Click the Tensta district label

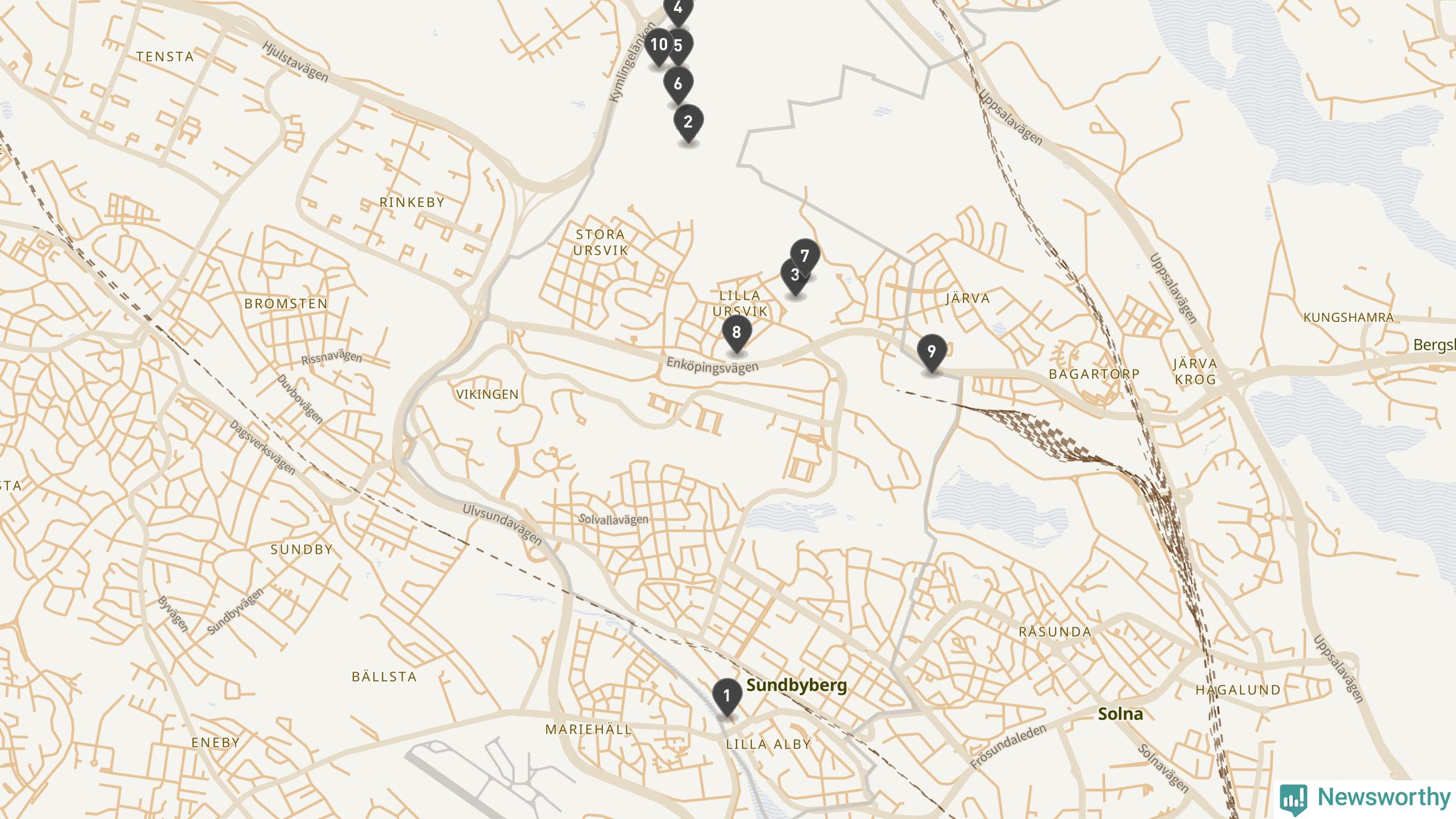click(x=166, y=57)
